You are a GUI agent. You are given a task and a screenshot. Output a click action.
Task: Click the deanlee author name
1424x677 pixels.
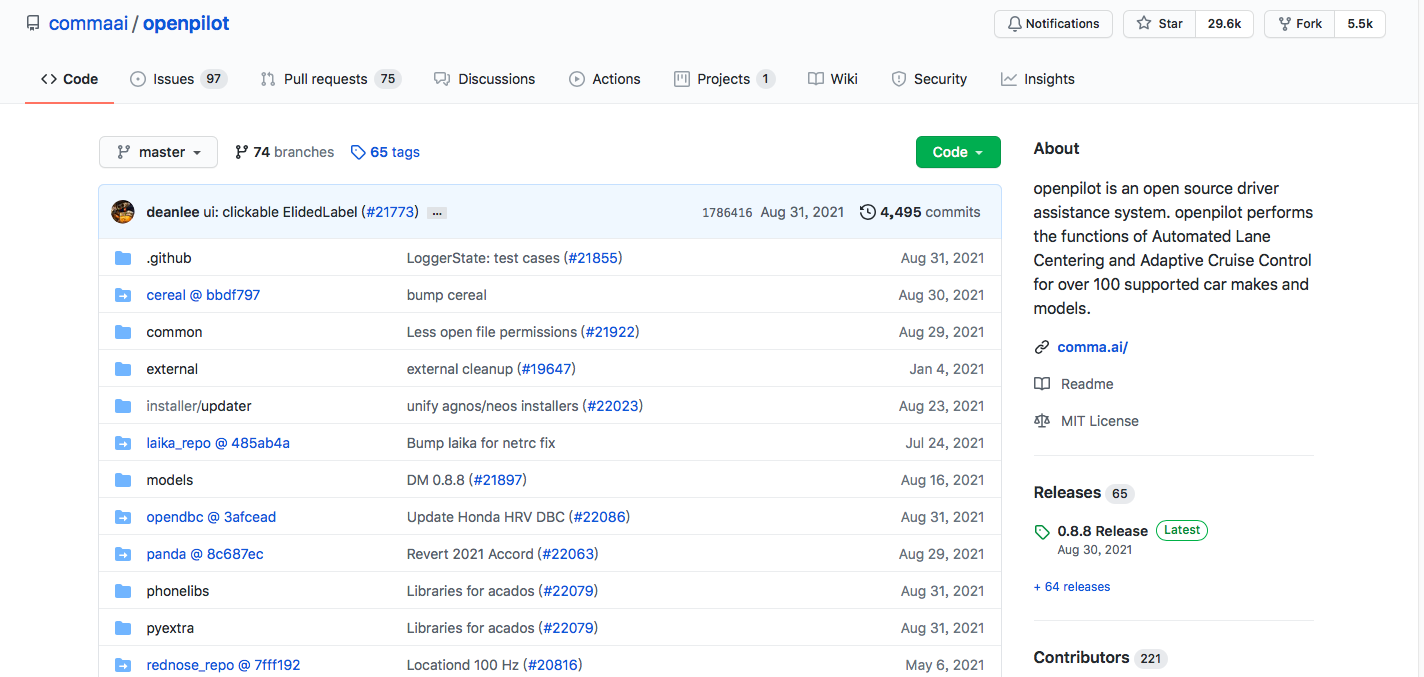pos(172,212)
